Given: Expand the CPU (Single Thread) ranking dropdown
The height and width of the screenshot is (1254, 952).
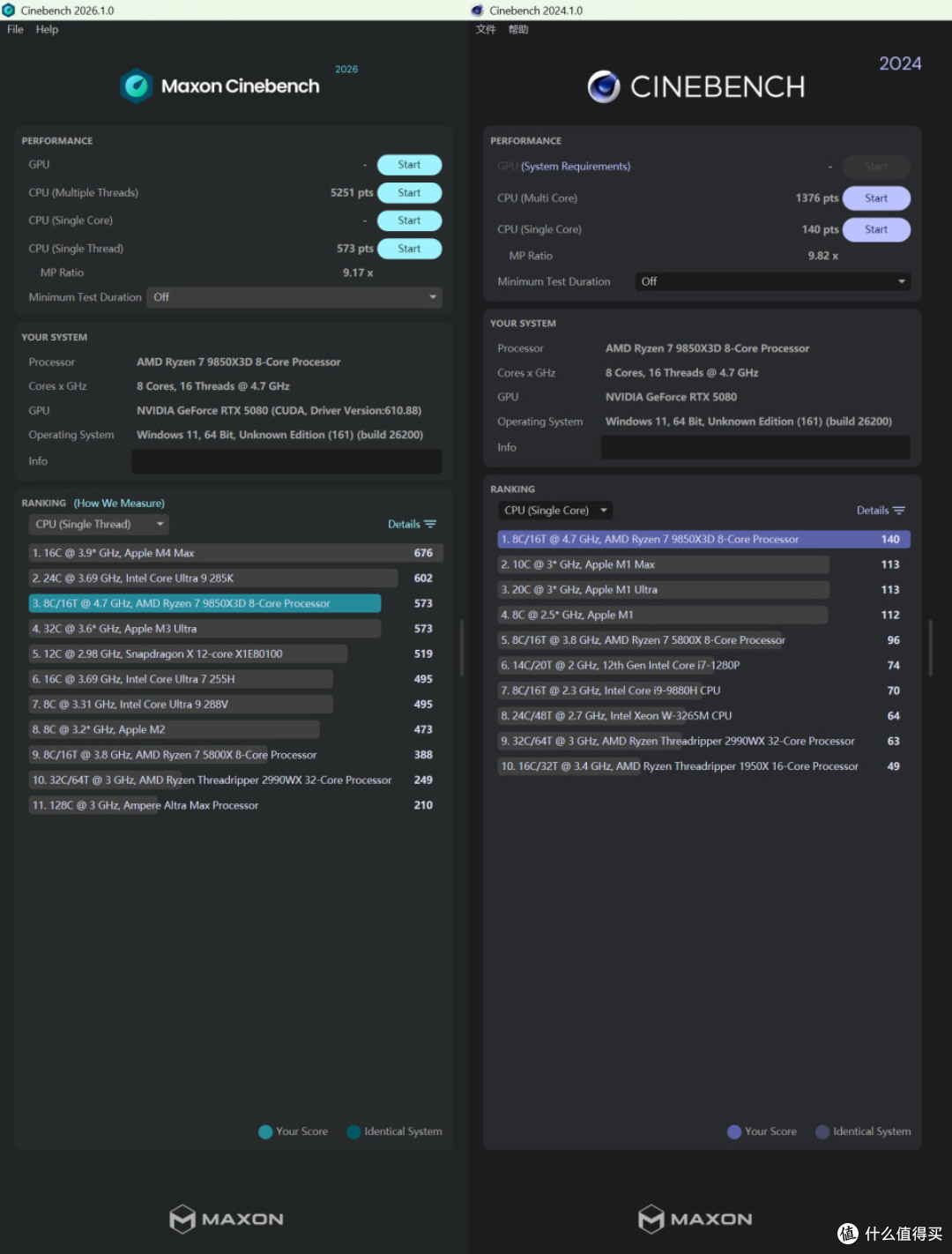Looking at the screenshot, I should coord(99,525).
